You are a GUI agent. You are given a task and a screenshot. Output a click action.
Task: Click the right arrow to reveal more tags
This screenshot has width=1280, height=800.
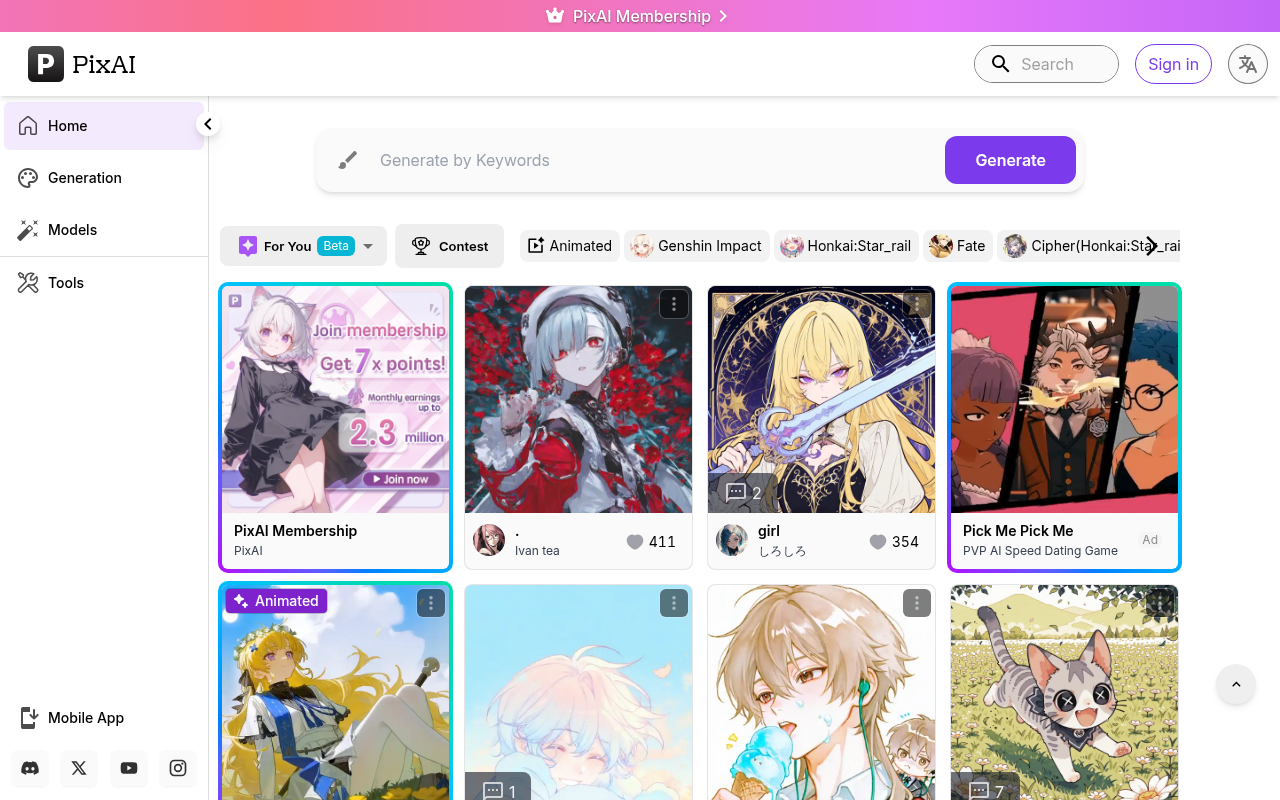(x=1150, y=245)
